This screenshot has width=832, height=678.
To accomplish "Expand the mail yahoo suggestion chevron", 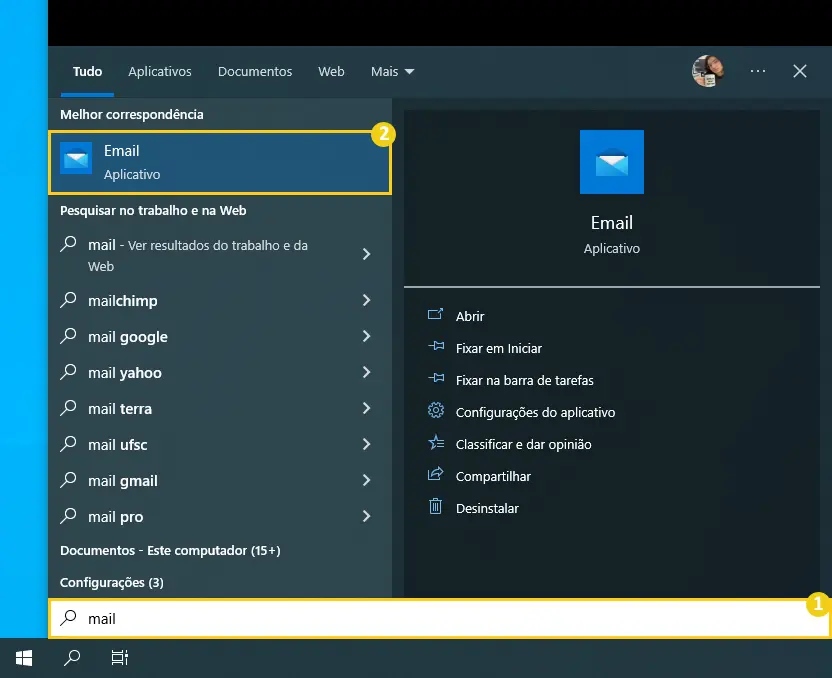I will click(366, 372).
